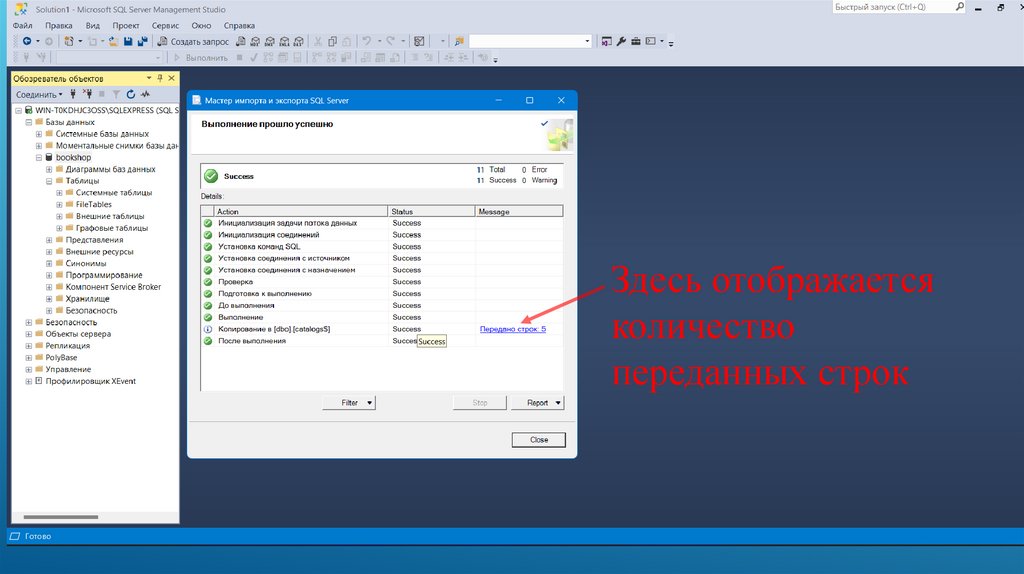Click the Open File folder icon
1024x574 pixels.
[113, 41]
